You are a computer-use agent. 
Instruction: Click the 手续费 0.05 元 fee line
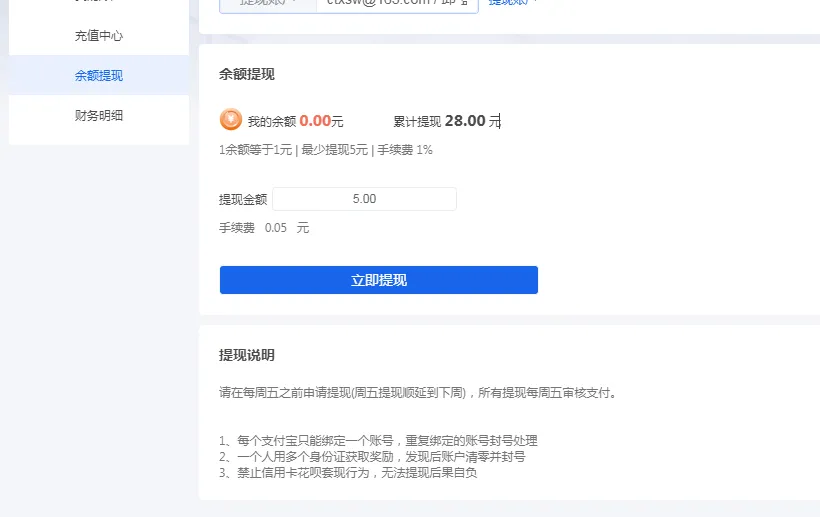pyautogui.click(x=264, y=228)
